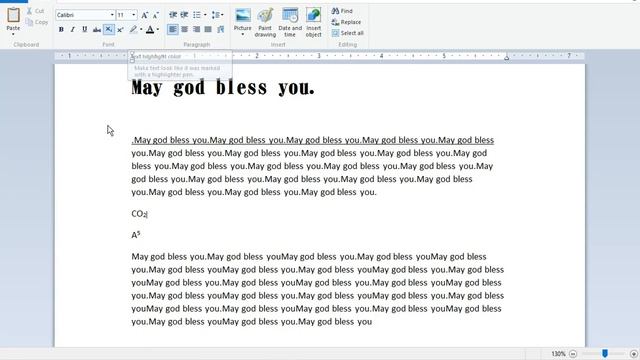
Task: Toggle superscript formatting
Action: [x=120, y=29]
